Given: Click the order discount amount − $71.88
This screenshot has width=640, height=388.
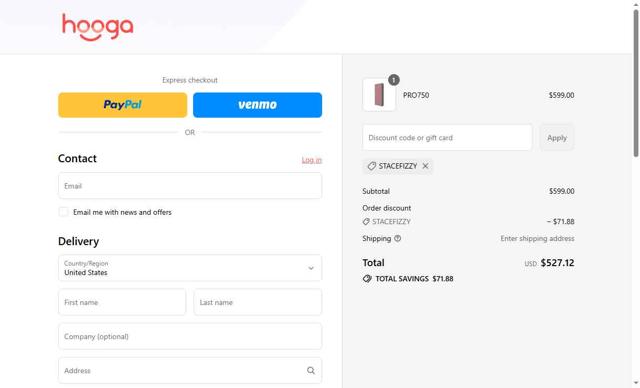Looking at the screenshot, I should click(560, 222).
